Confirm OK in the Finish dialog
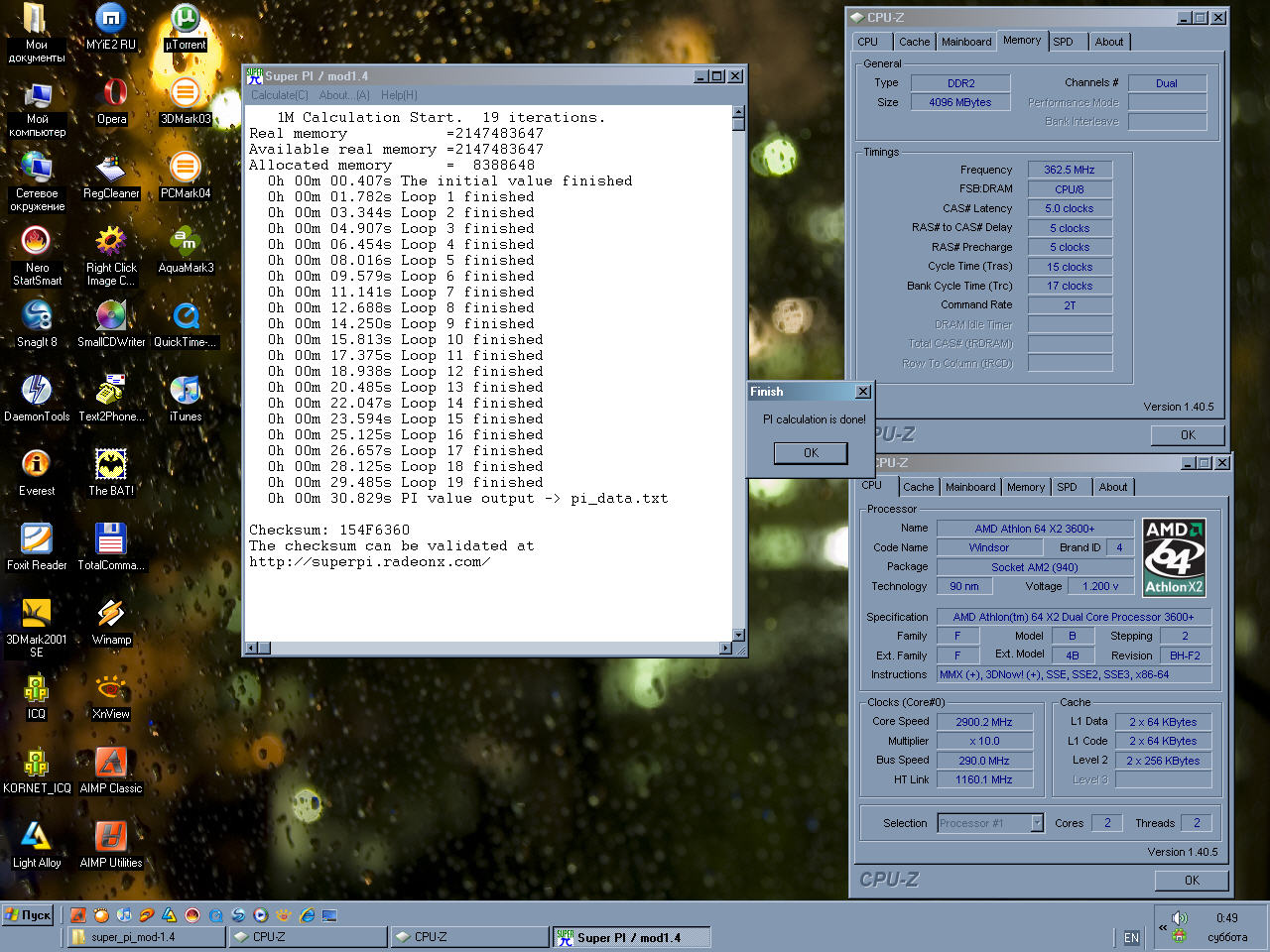Viewport: 1270px width, 952px height. pyautogui.click(x=811, y=453)
